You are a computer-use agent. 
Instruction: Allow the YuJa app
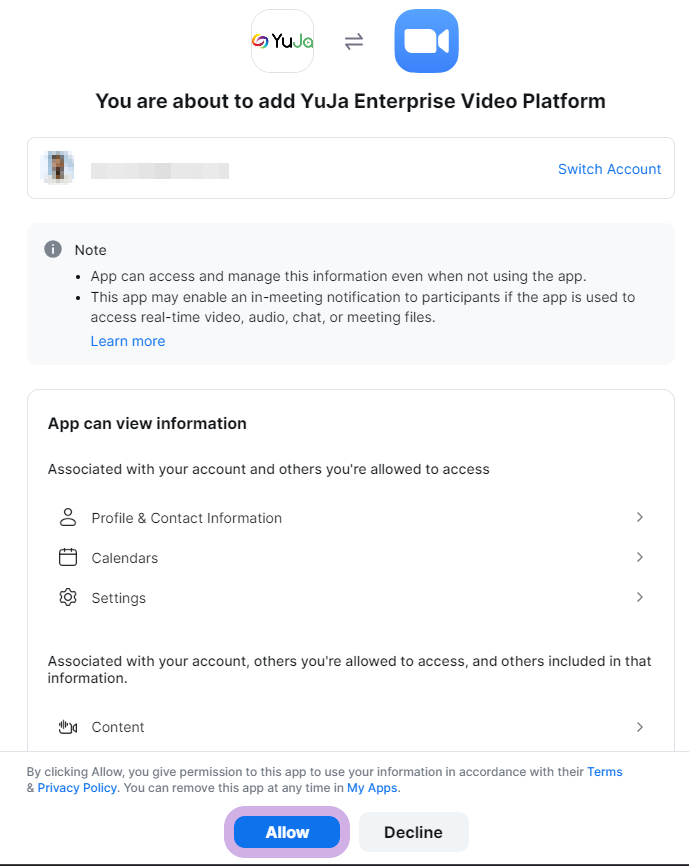[x=287, y=832]
